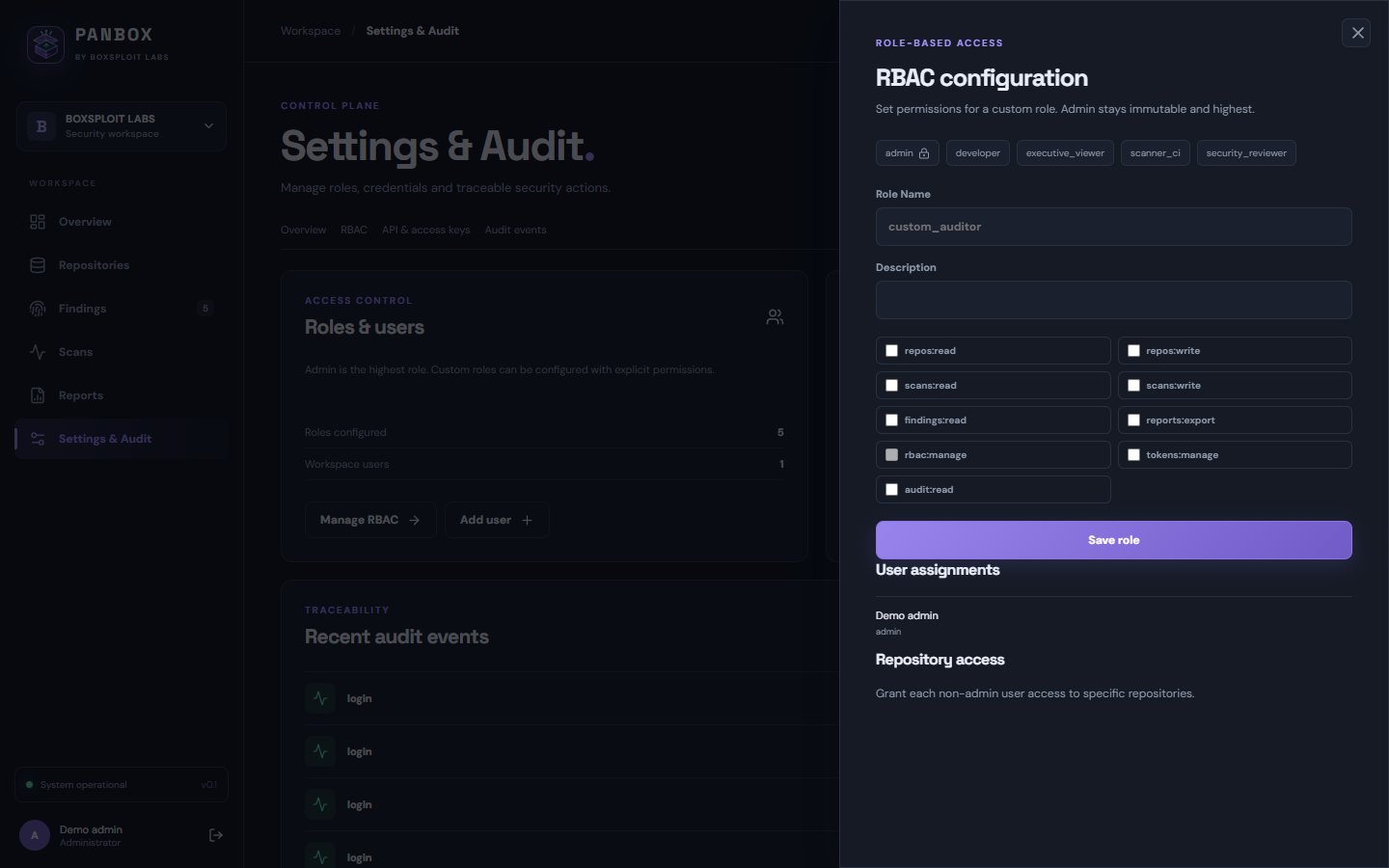Check the audit:read permission
Viewport: 1389px width, 868px height.
coord(891,490)
